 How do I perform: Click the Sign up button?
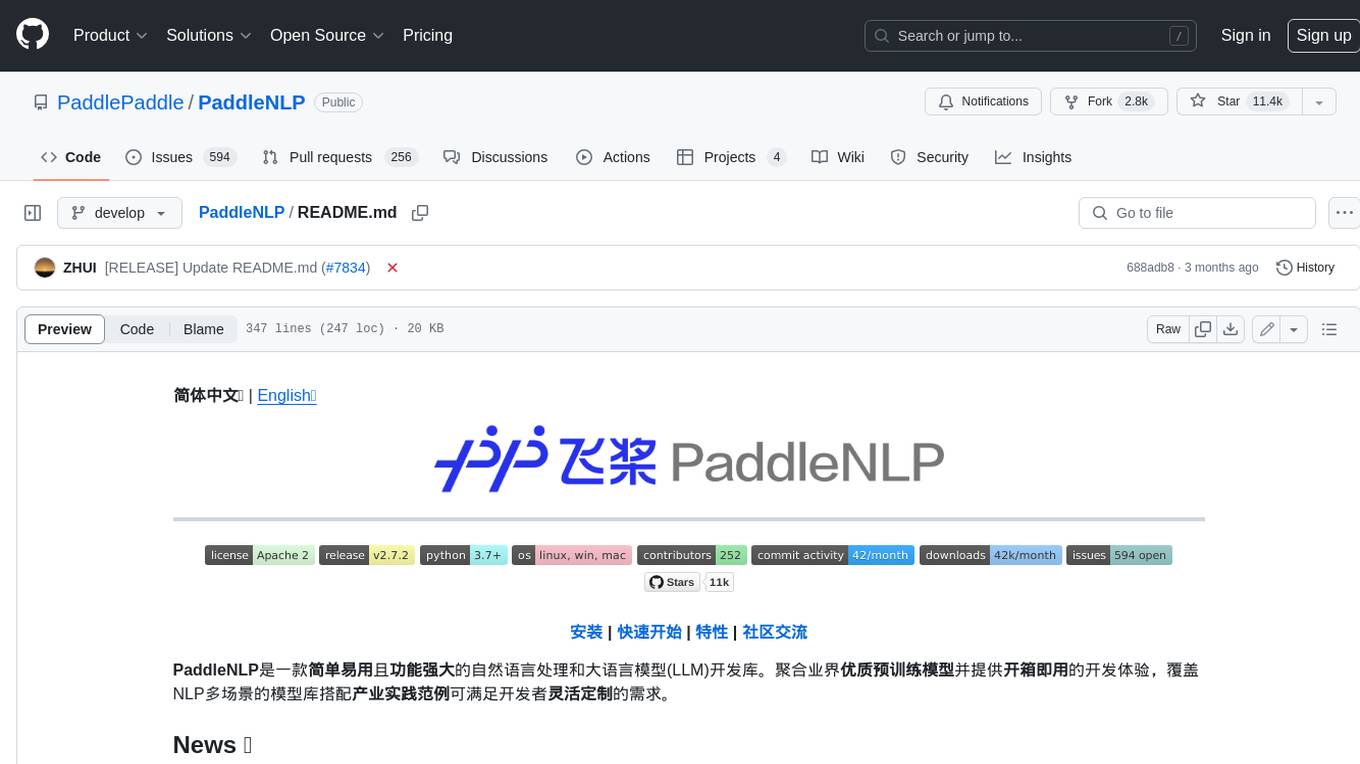pyautogui.click(x=1323, y=35)
